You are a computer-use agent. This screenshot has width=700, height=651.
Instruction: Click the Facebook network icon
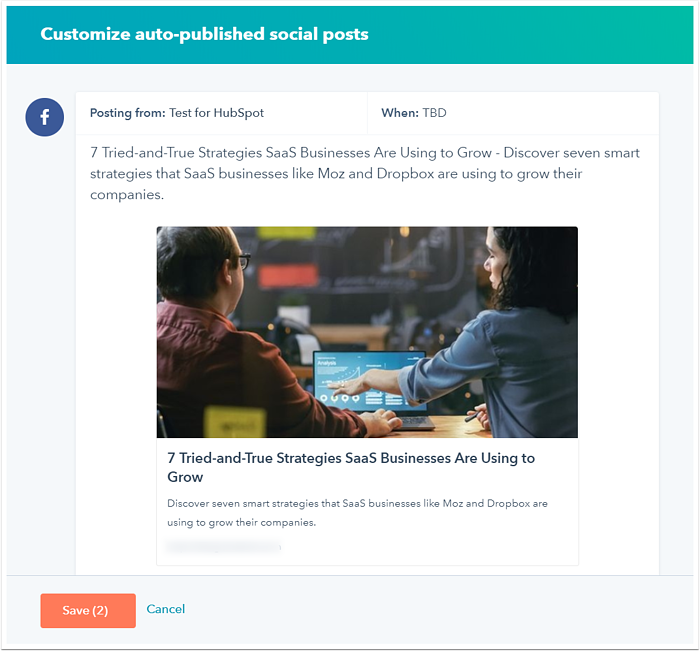[x=44, y=117]
